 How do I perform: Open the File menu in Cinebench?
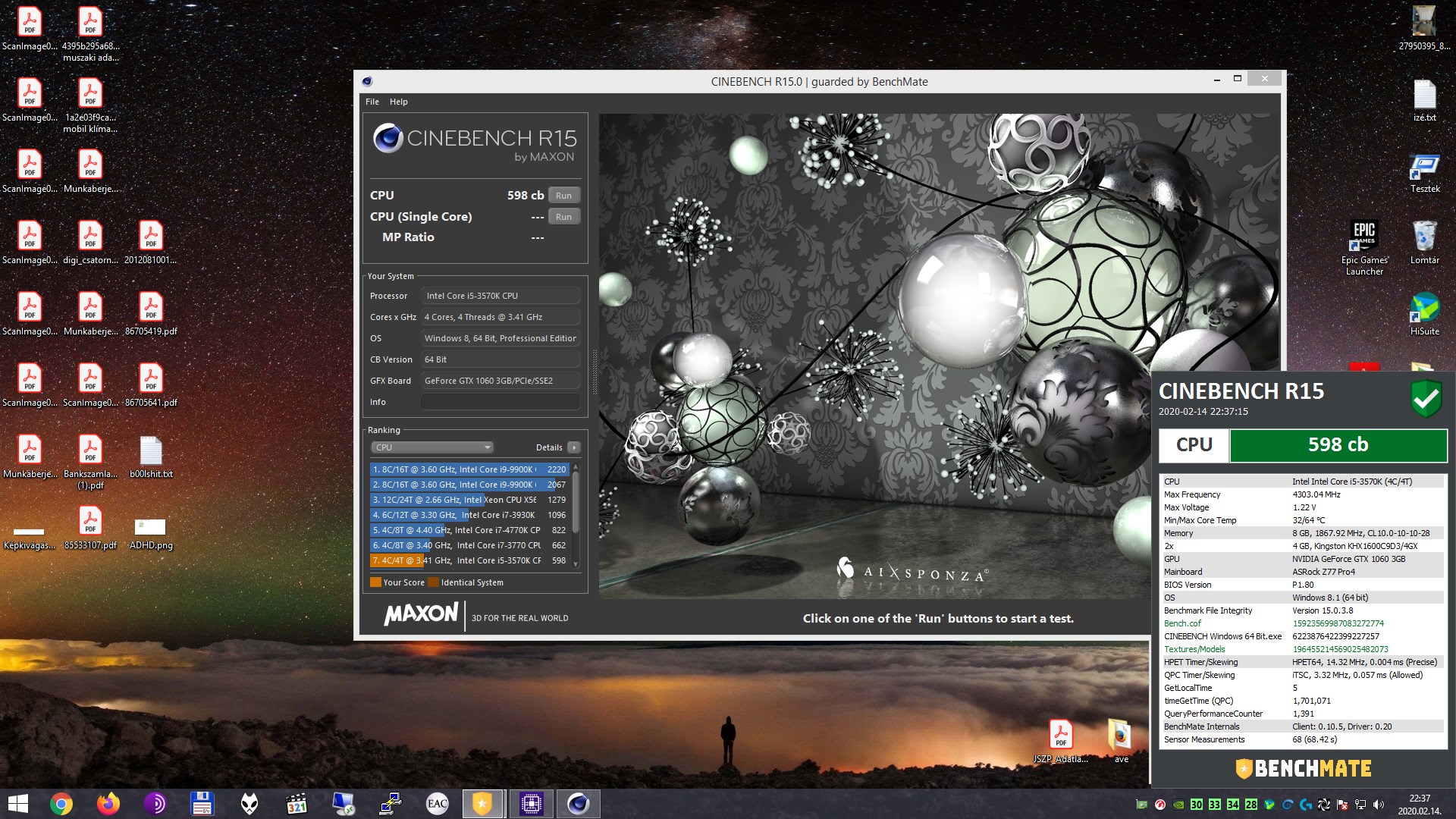click(x=372, y=102)
